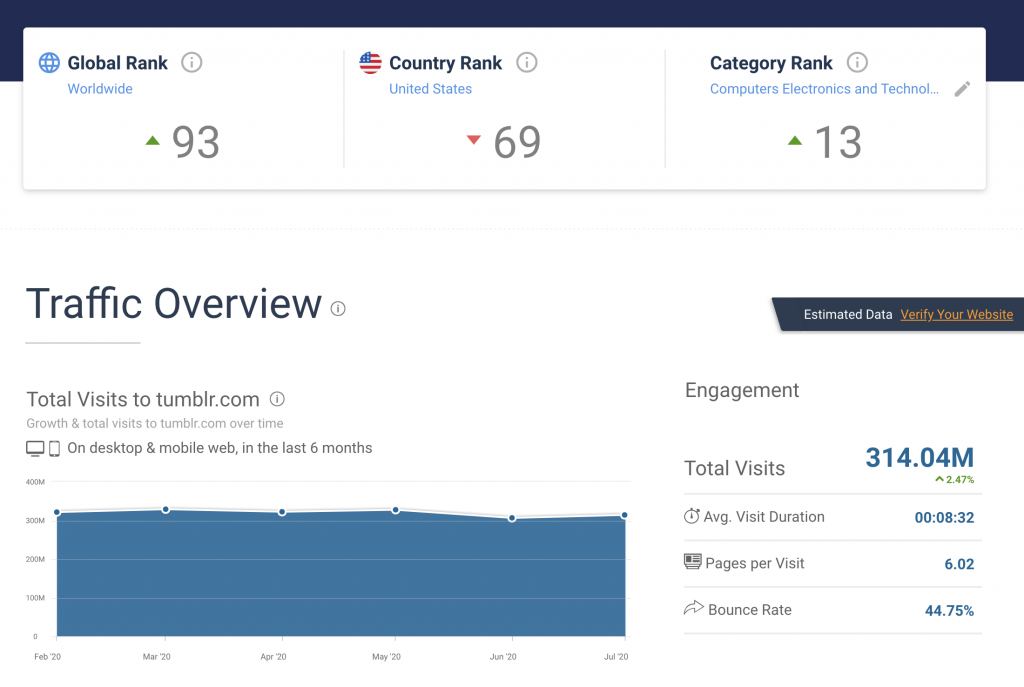The height and width of the screenshot is (687, 1024).
Task: Click the 44.75% bounce rate value
Action: pyautogui.click(x=950, y=611)
